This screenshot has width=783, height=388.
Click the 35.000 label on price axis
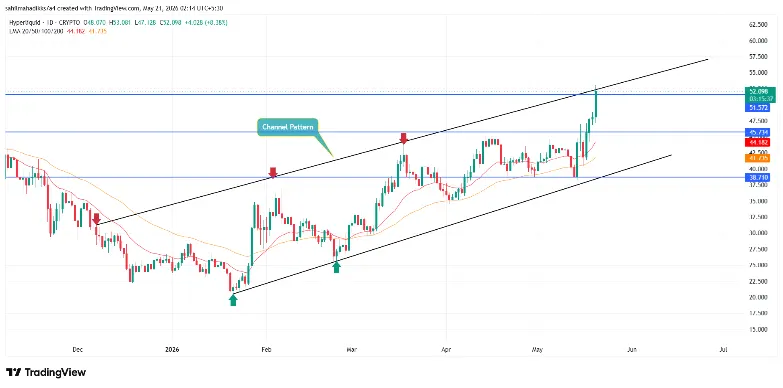[x=759, y=201]
